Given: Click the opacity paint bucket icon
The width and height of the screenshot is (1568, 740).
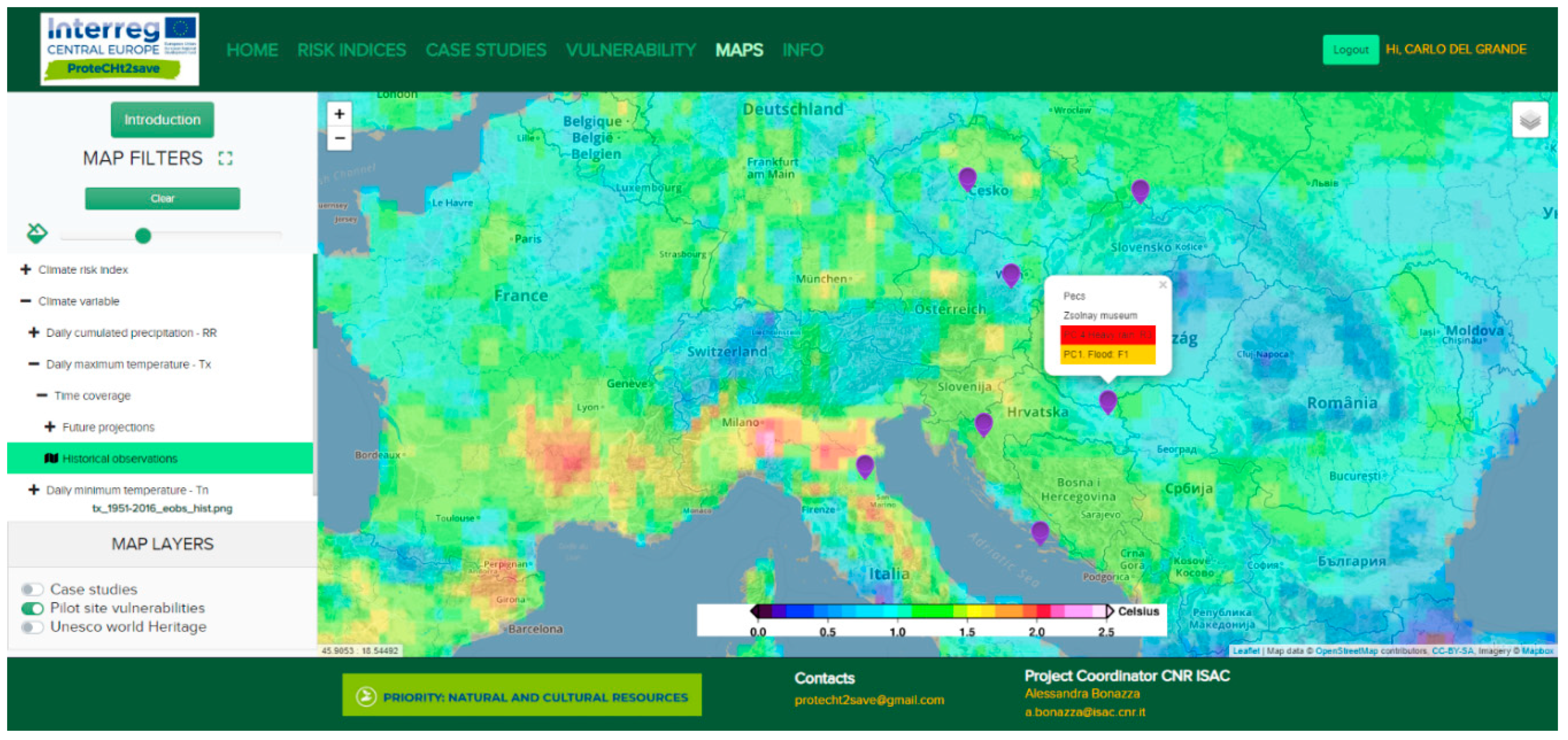Looking at the screenshot, I should [x=37, y=233].
